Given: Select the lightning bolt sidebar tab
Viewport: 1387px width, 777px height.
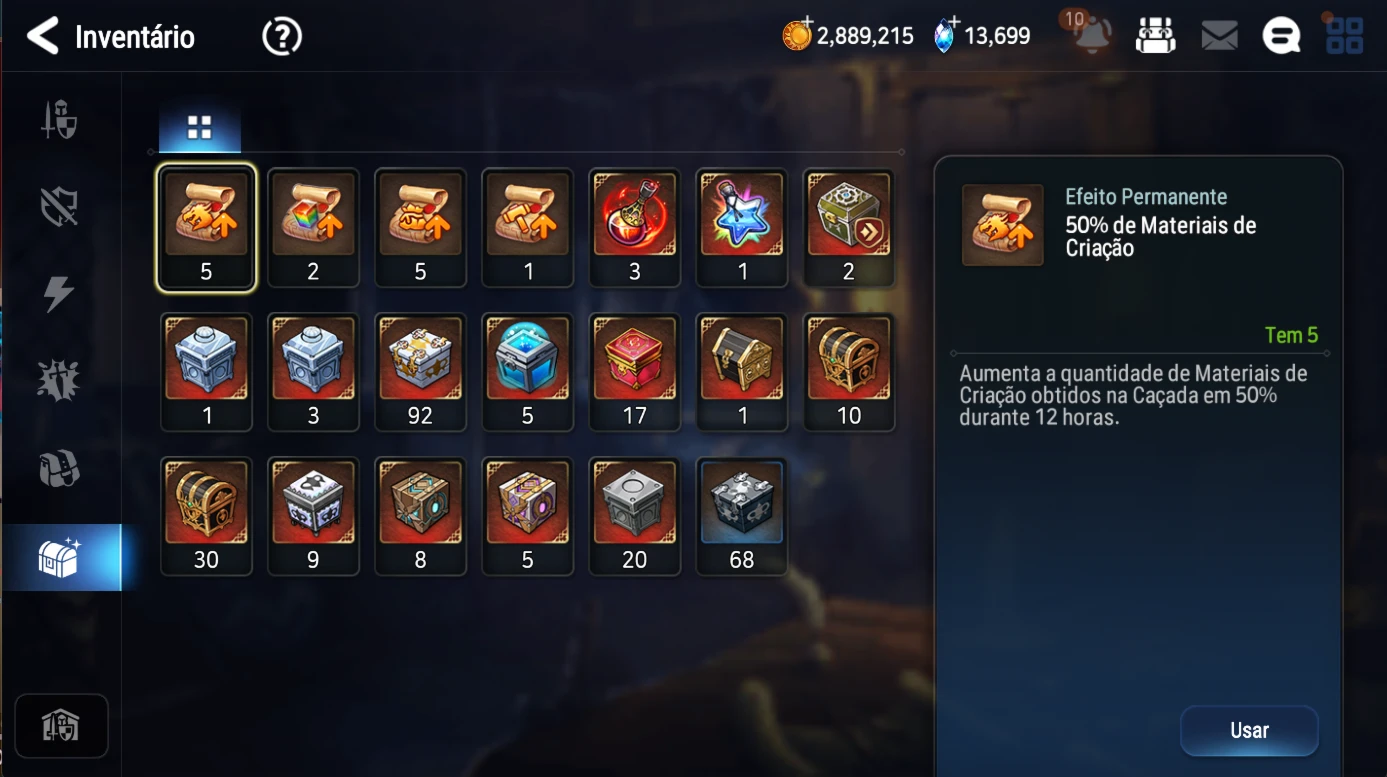Looking at the screenshot, I should (x=58, y=294).
